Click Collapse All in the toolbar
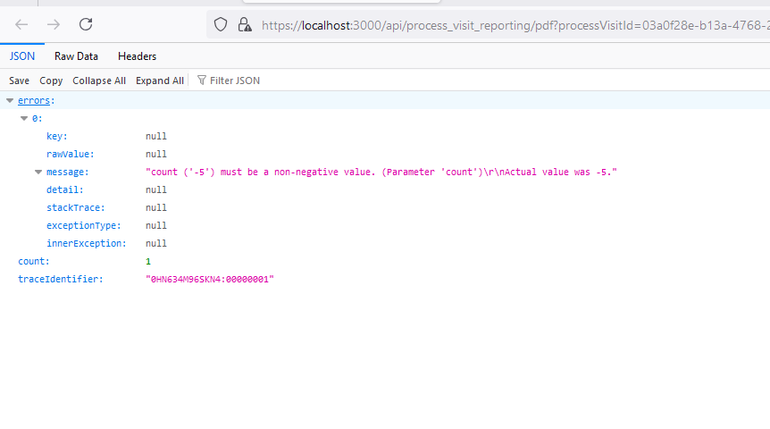770x429 pixels. (99, 80)
